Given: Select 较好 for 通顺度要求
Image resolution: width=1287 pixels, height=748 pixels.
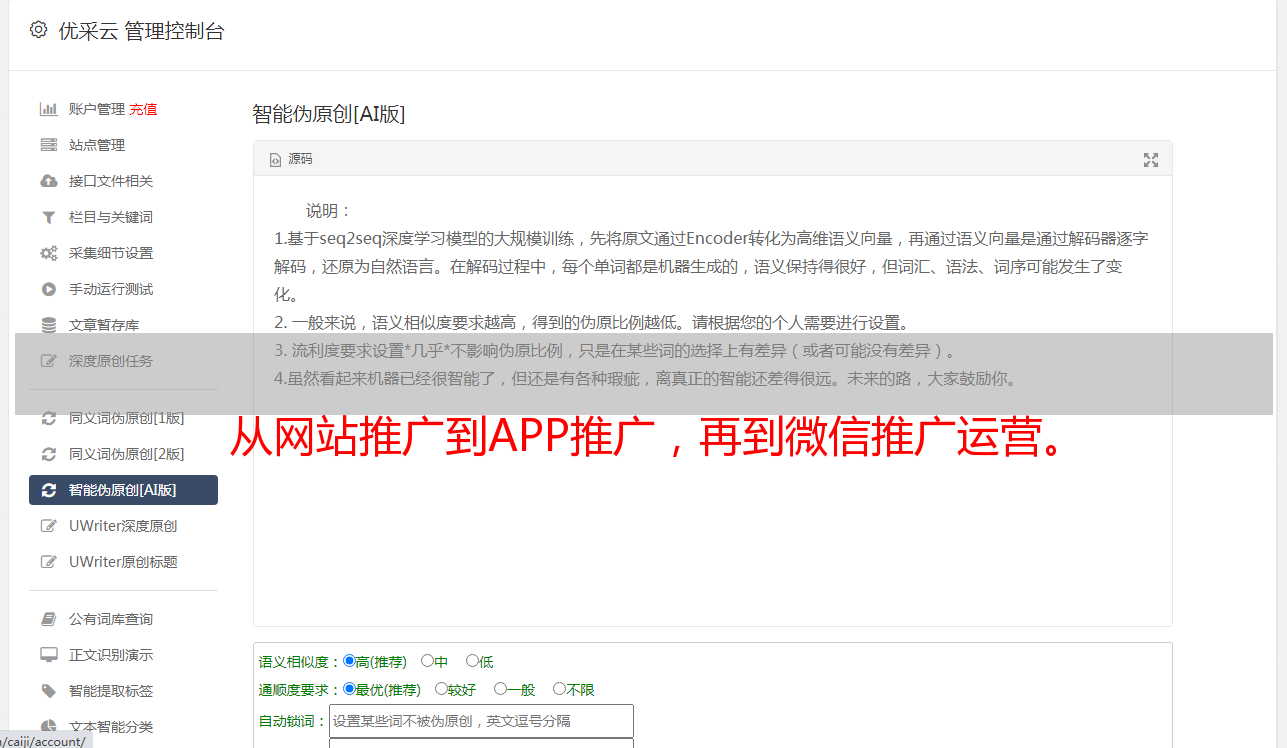Looking at the screenshot, I should point(441,689).
